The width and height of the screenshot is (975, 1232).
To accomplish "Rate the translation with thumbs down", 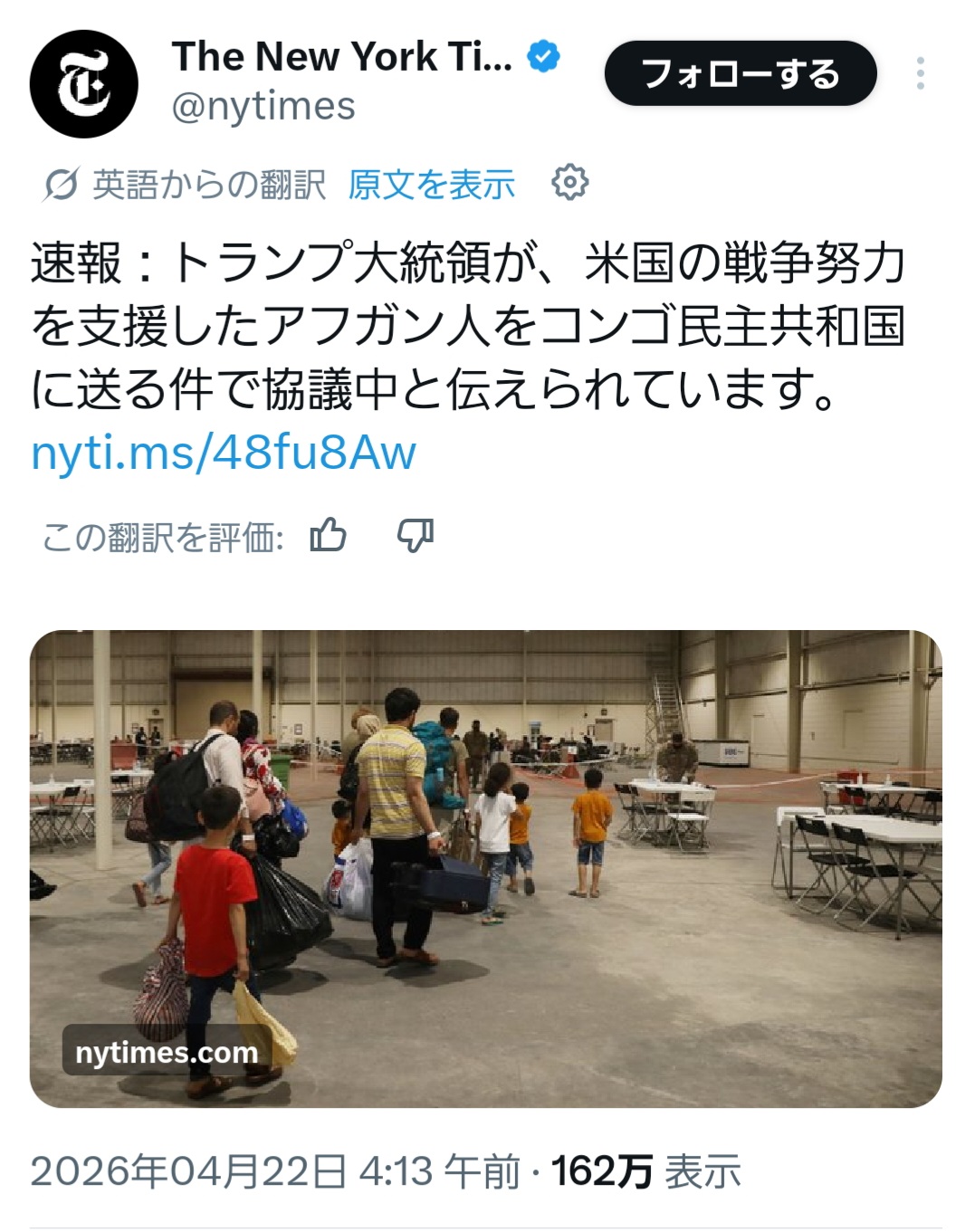I will (416, 536).
